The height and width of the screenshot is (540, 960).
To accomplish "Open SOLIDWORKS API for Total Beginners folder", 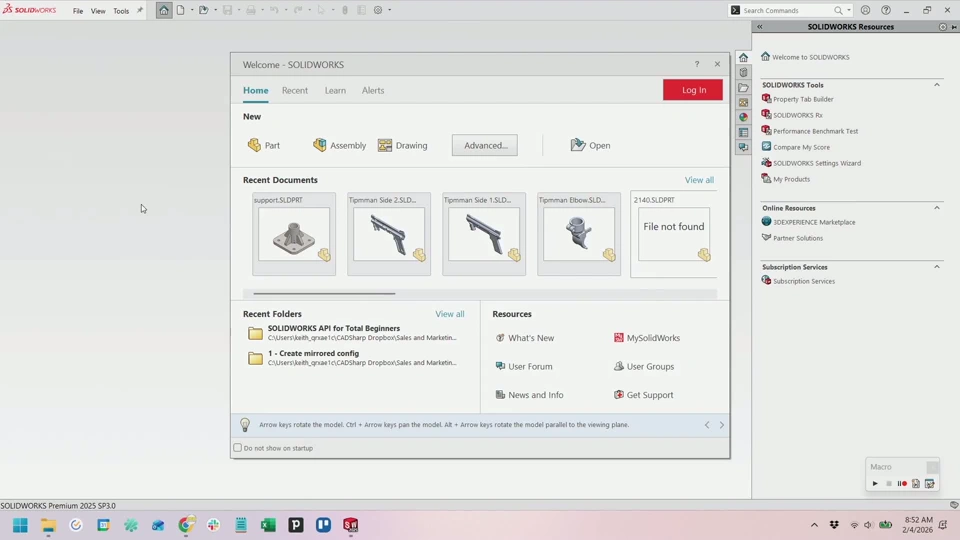I will pyautogui.click(x=353, y=332).
